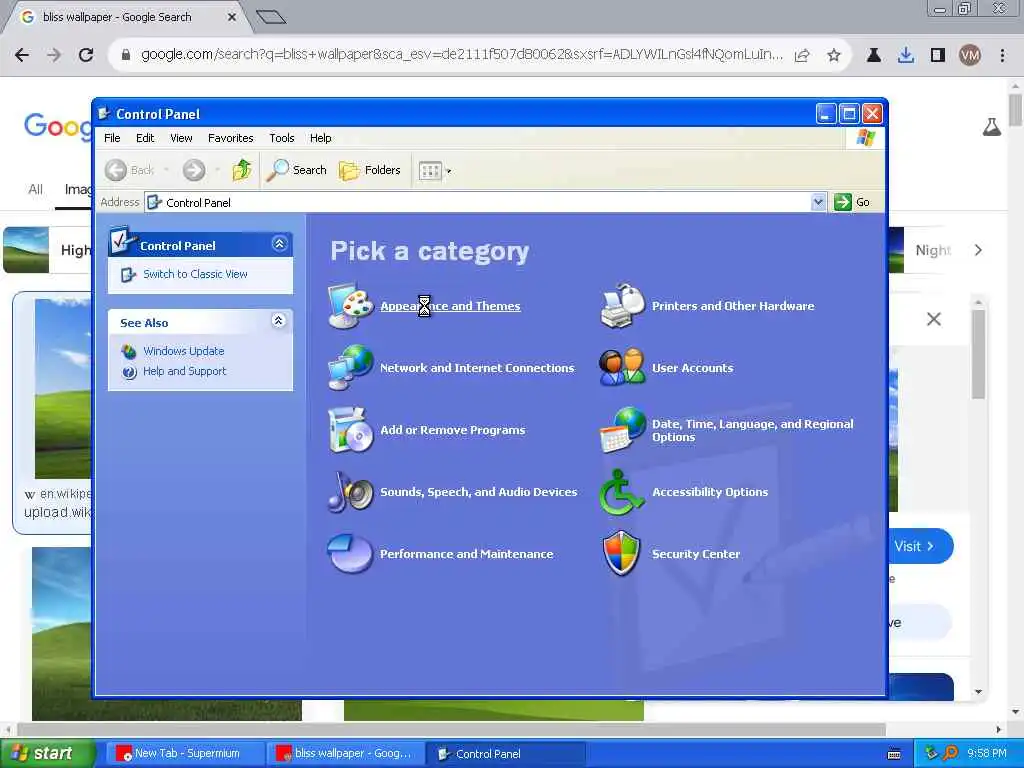This screenshot has height=768, width=1024.
Task: Open Network and Internet Connections icon
Action: point(351,368)
